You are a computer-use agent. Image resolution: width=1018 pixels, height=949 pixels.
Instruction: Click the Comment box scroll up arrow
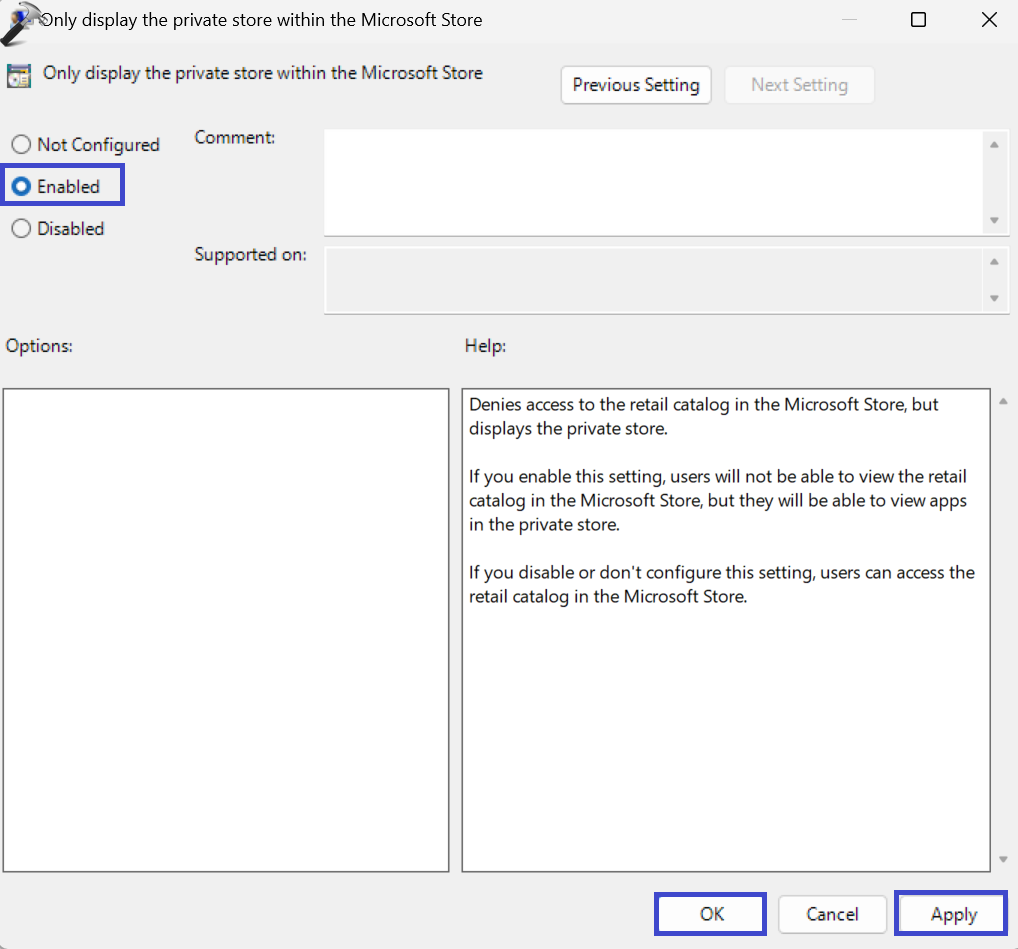coord(993,145)
